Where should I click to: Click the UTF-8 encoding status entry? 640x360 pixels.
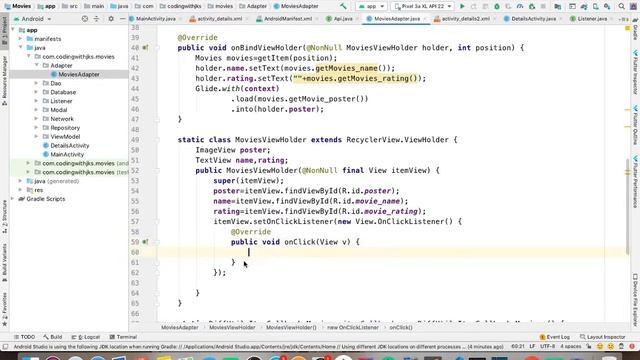click(547, 346)
